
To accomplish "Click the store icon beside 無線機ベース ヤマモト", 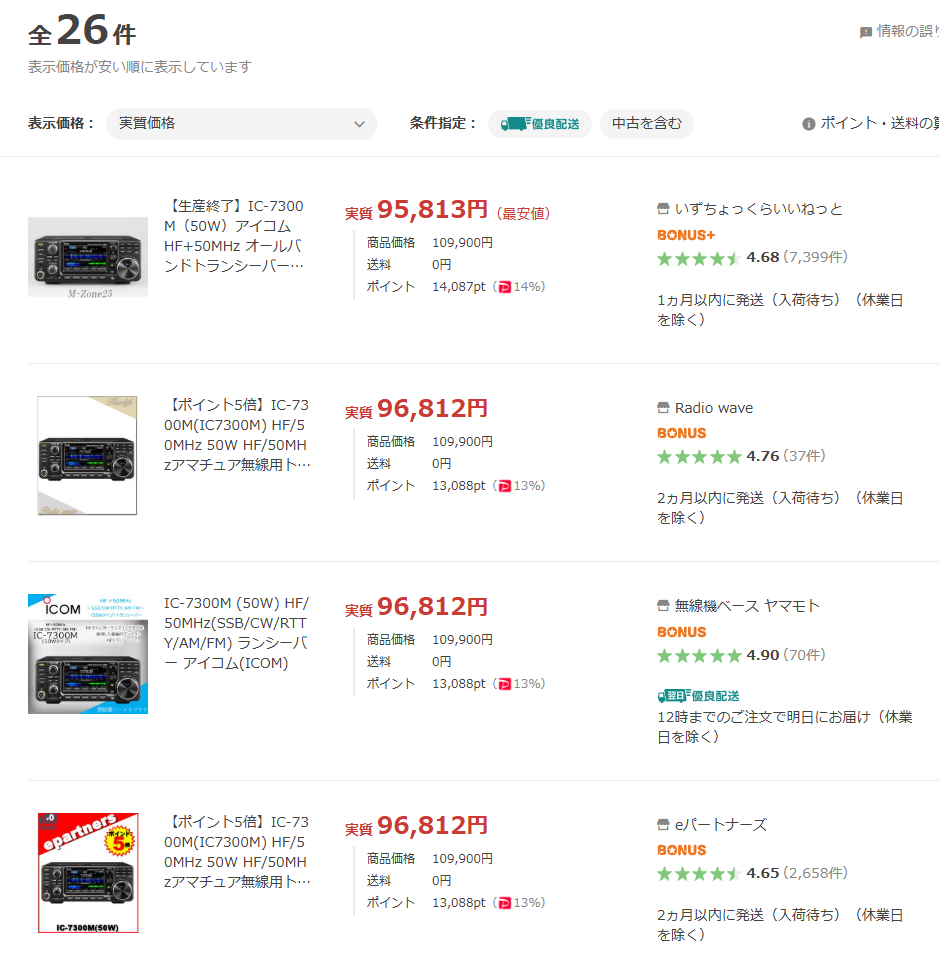I will pos(663,606).
